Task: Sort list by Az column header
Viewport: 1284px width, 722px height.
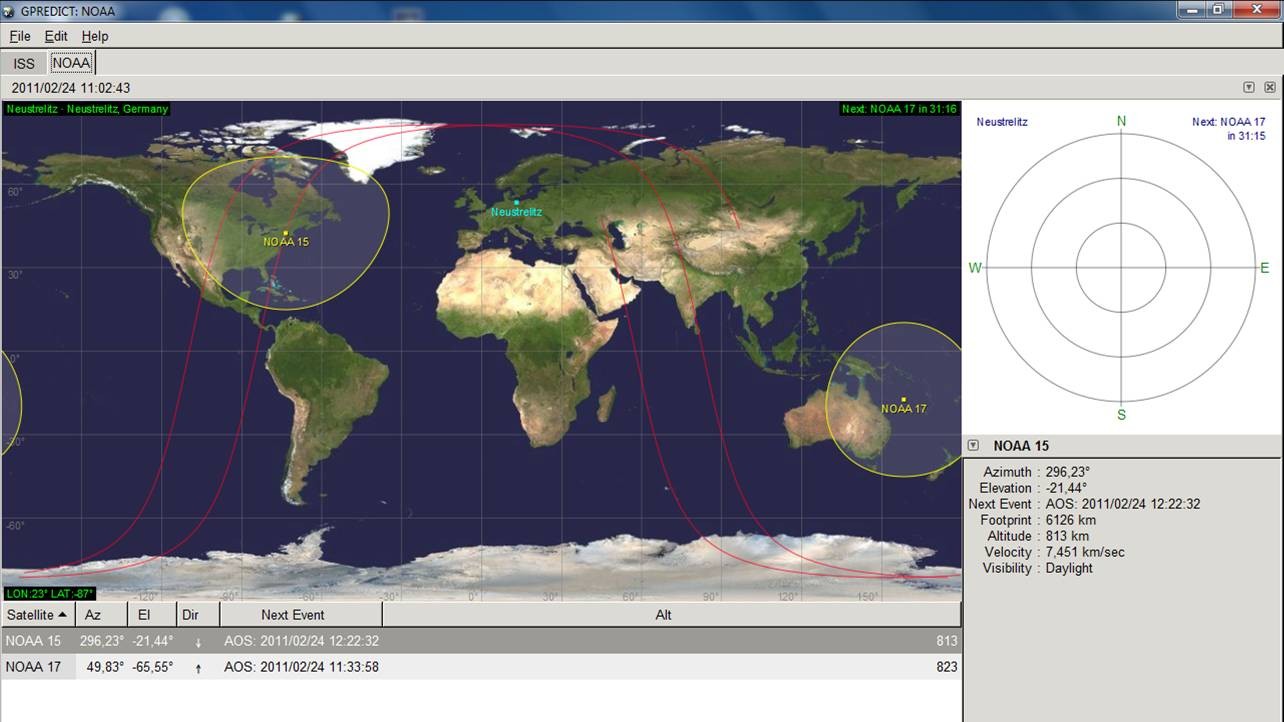Action: 102,615
